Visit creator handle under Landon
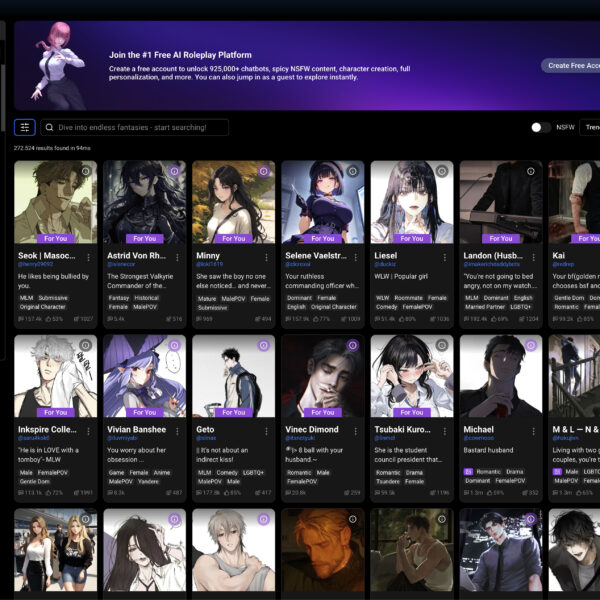This screenshot has width=600, height=600. click(492, 264)
